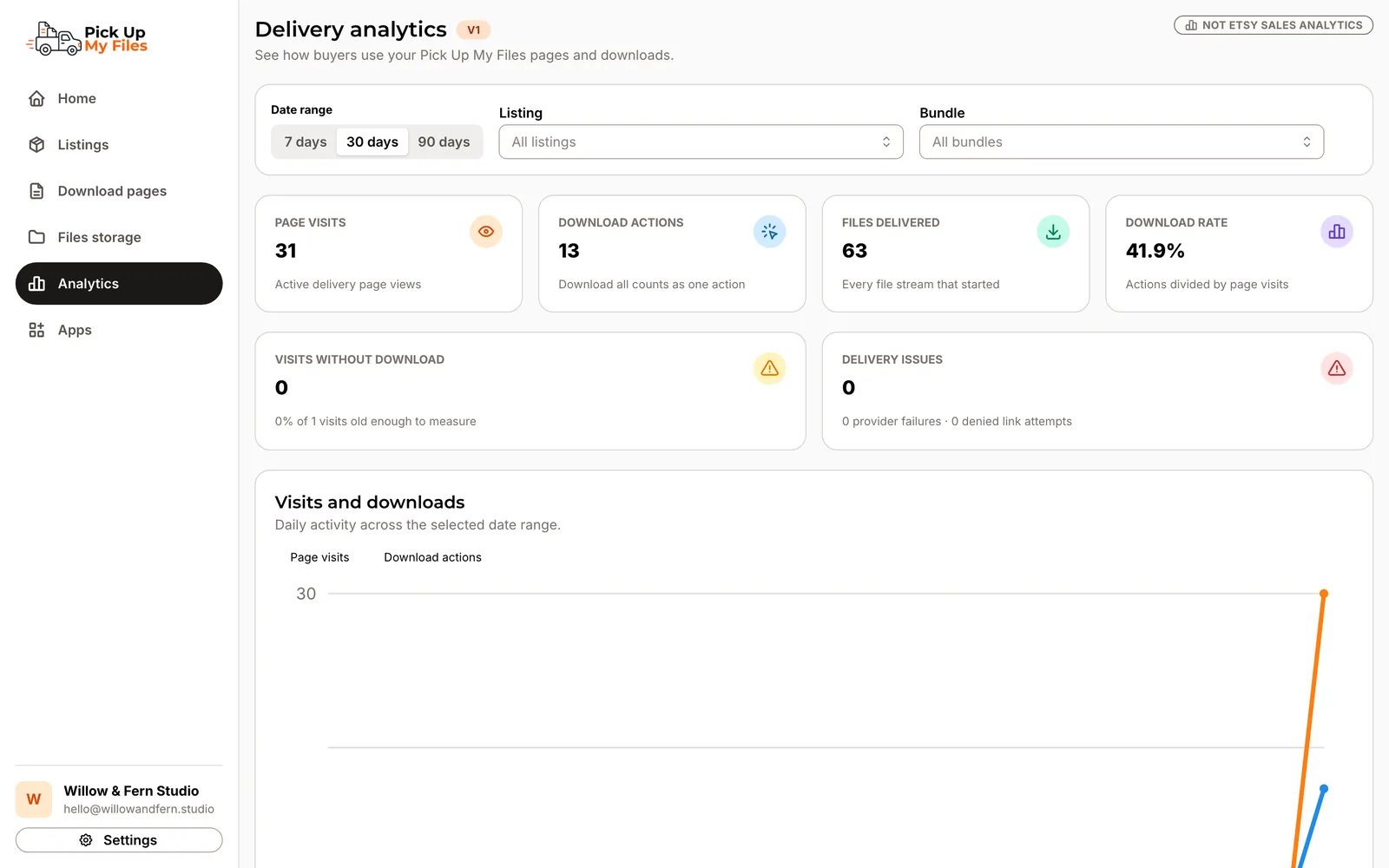
Task: Click the Download Rate value 41.9%
Action: (x=1155, y=251)
